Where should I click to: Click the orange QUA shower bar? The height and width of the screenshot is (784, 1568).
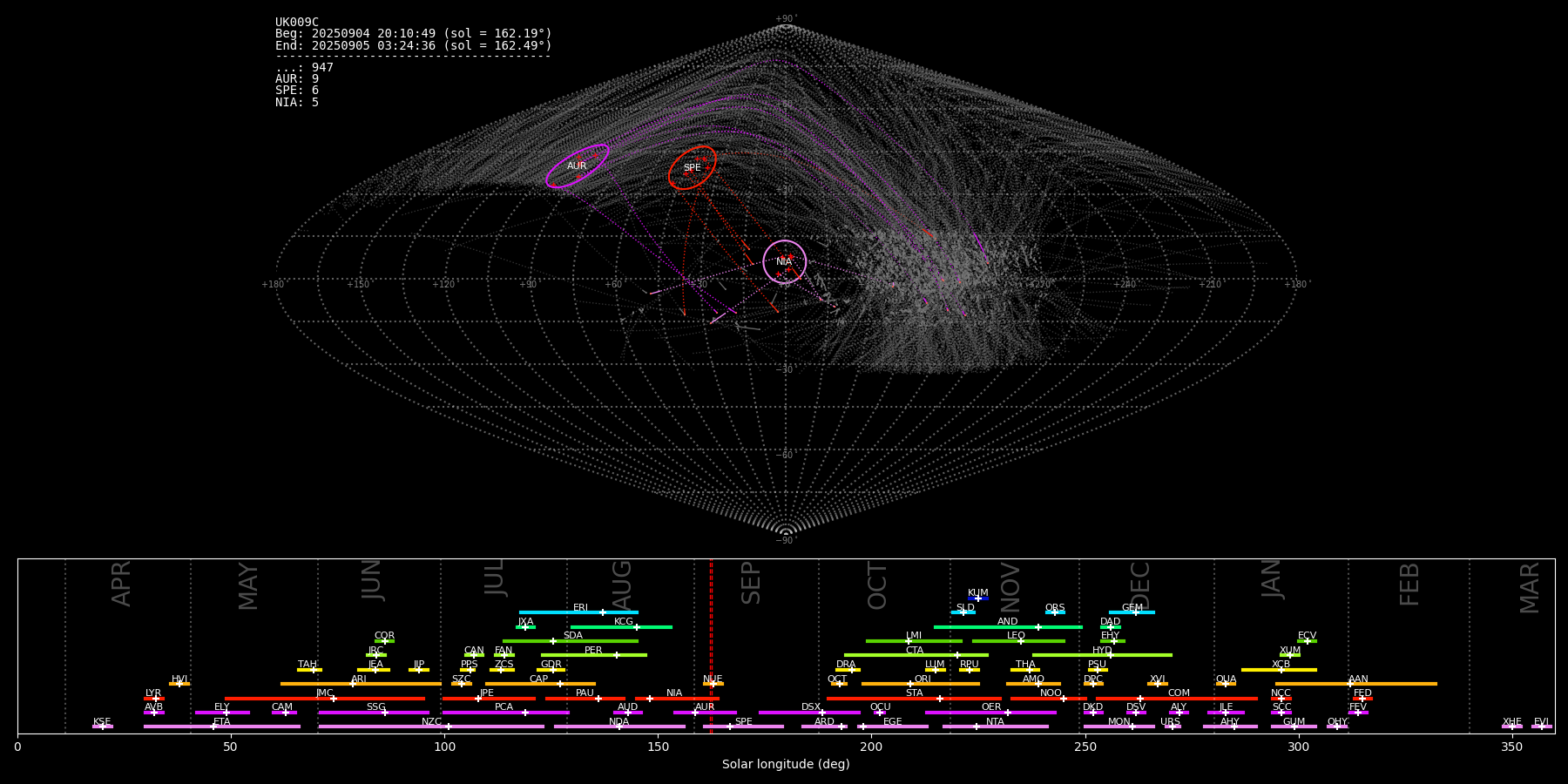point(1226,684)
